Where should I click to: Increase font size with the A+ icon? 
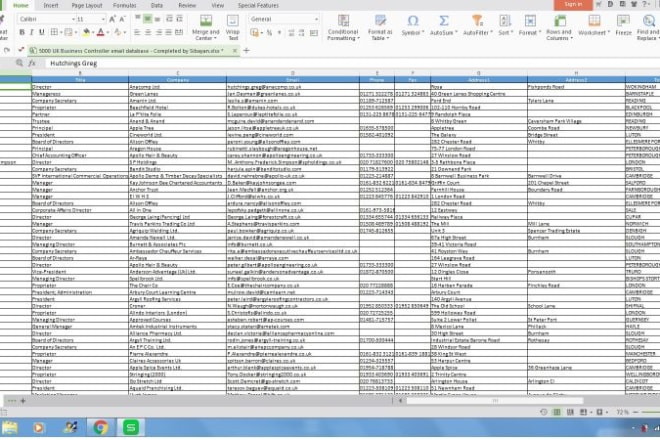[x=112, y=19]
